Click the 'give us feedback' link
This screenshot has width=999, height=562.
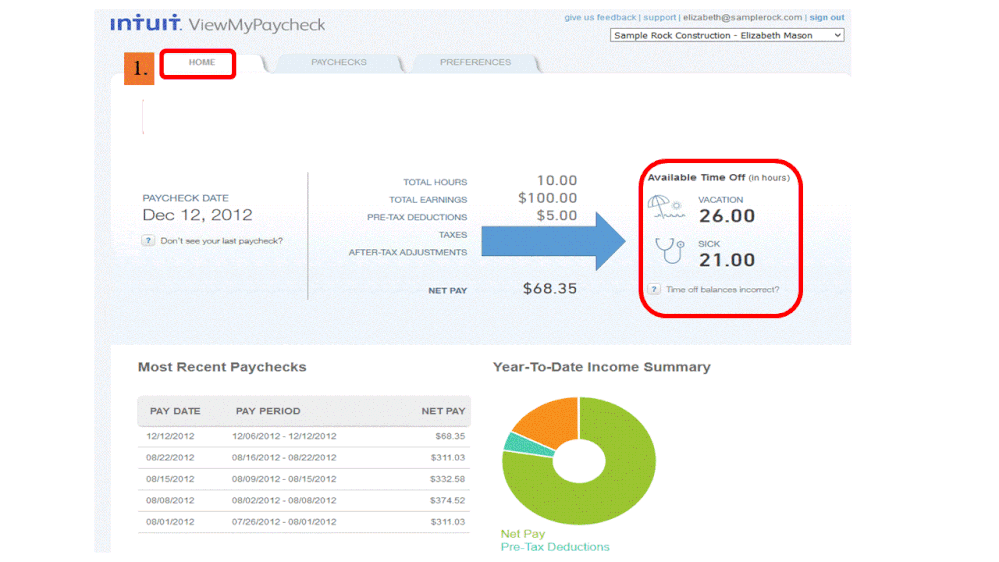(600, 17)
